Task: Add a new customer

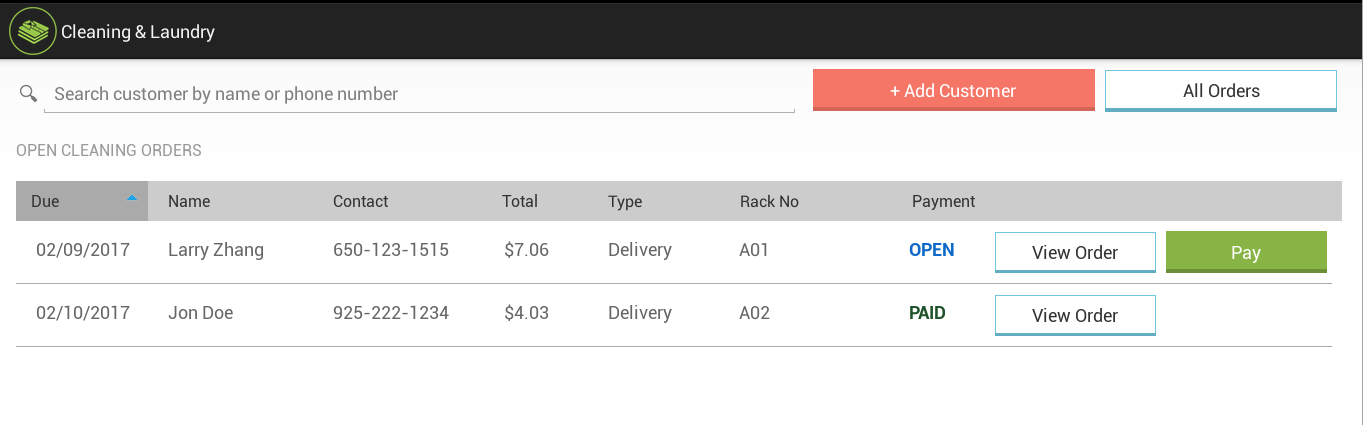Action: (953, 90)
